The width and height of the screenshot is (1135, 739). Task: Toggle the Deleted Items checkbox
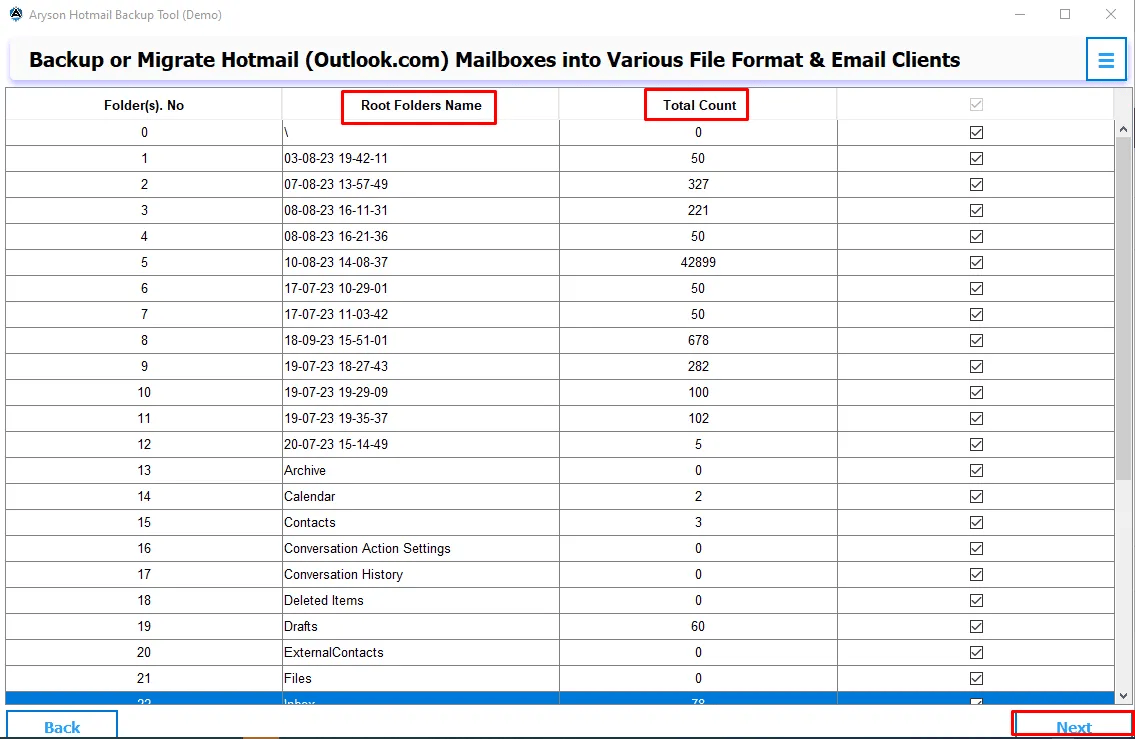976,601
